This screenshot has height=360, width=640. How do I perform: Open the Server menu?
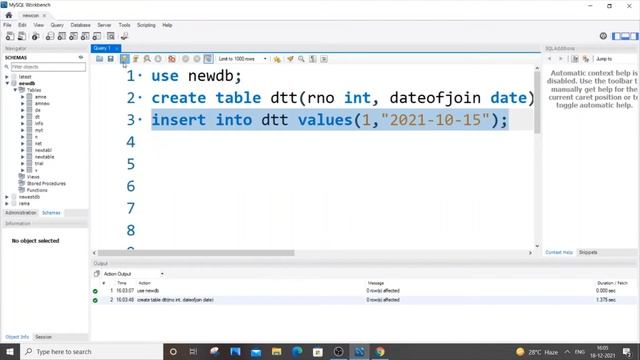[104, 25]
